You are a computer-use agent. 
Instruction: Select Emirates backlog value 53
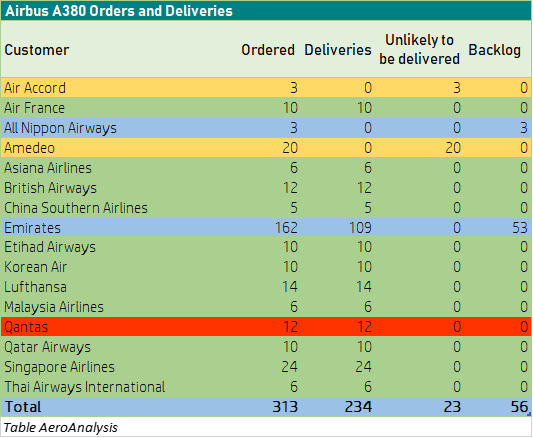[520, 228]
